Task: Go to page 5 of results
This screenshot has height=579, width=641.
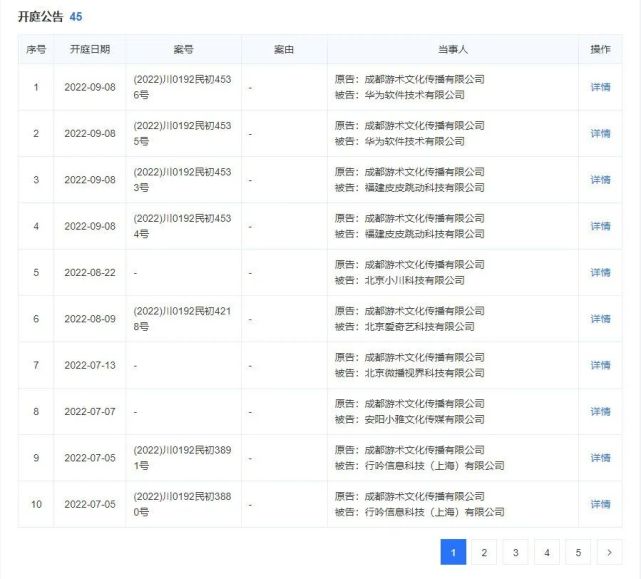Action: 578,552
